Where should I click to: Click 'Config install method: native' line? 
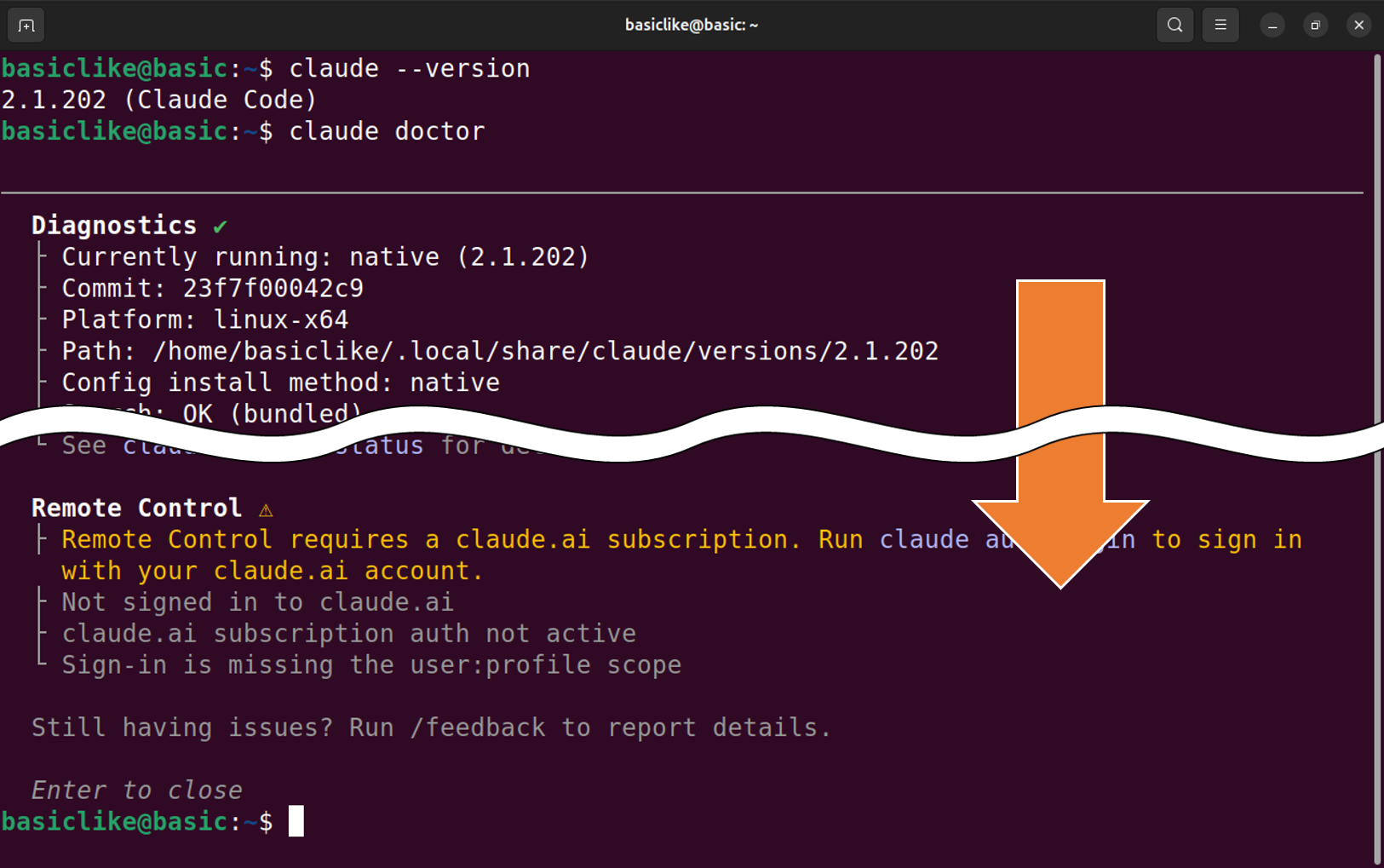pos(281,383)
